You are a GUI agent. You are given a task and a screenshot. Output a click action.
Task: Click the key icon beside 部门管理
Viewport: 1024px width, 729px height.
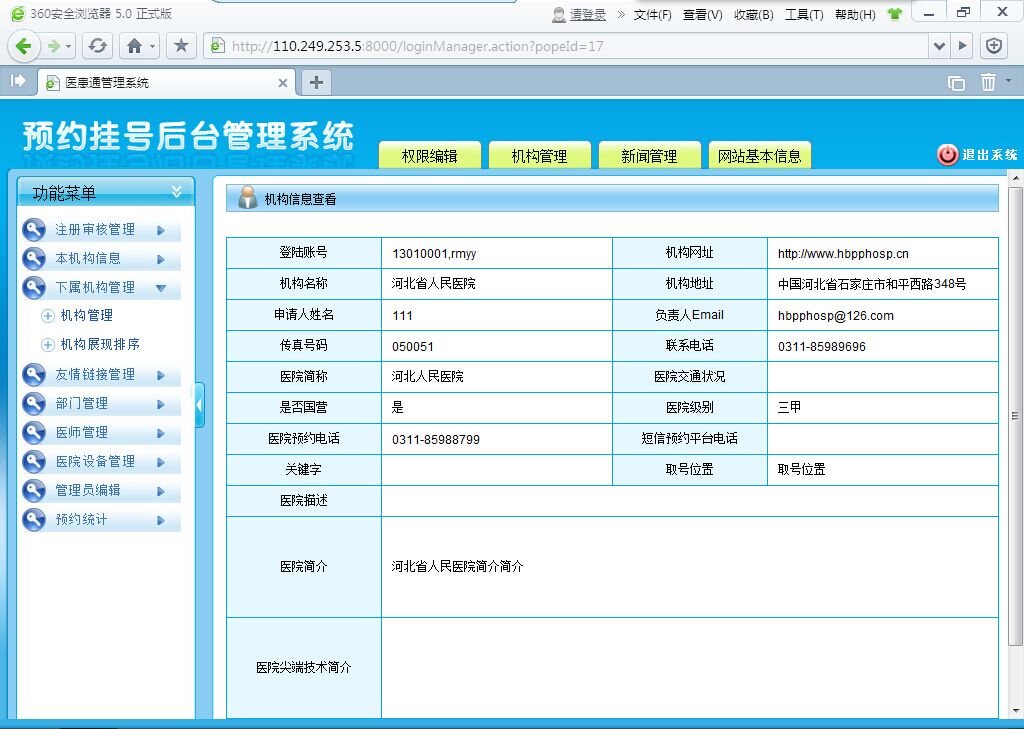33,404
